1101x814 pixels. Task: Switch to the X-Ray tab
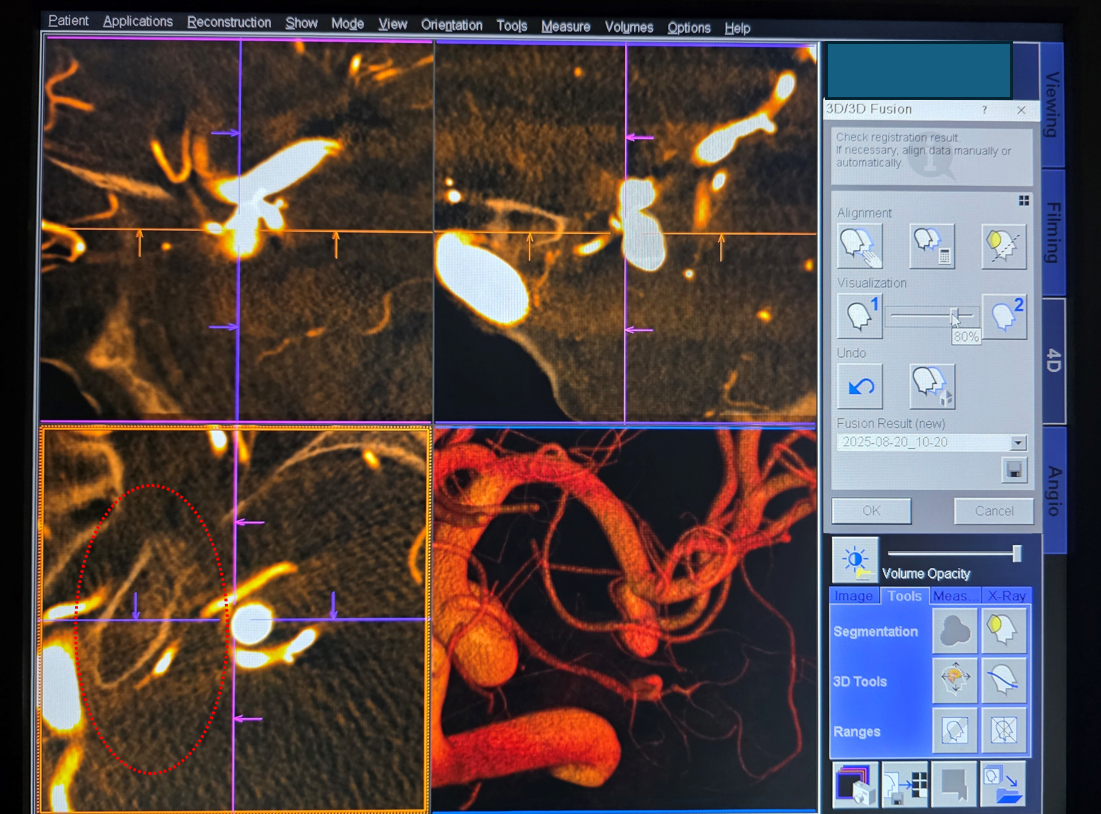click(x=1006, y=596)
